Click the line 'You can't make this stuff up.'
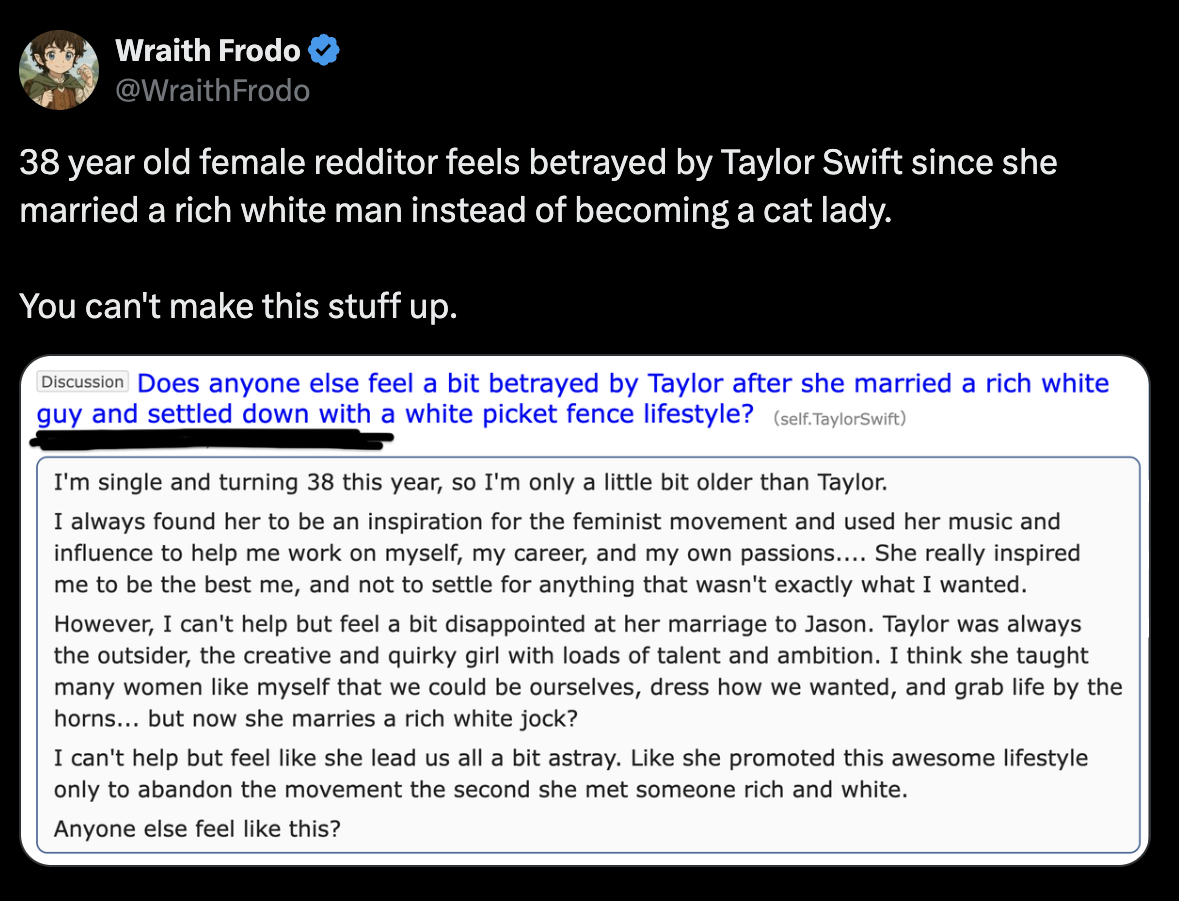 tap(238, 306)
